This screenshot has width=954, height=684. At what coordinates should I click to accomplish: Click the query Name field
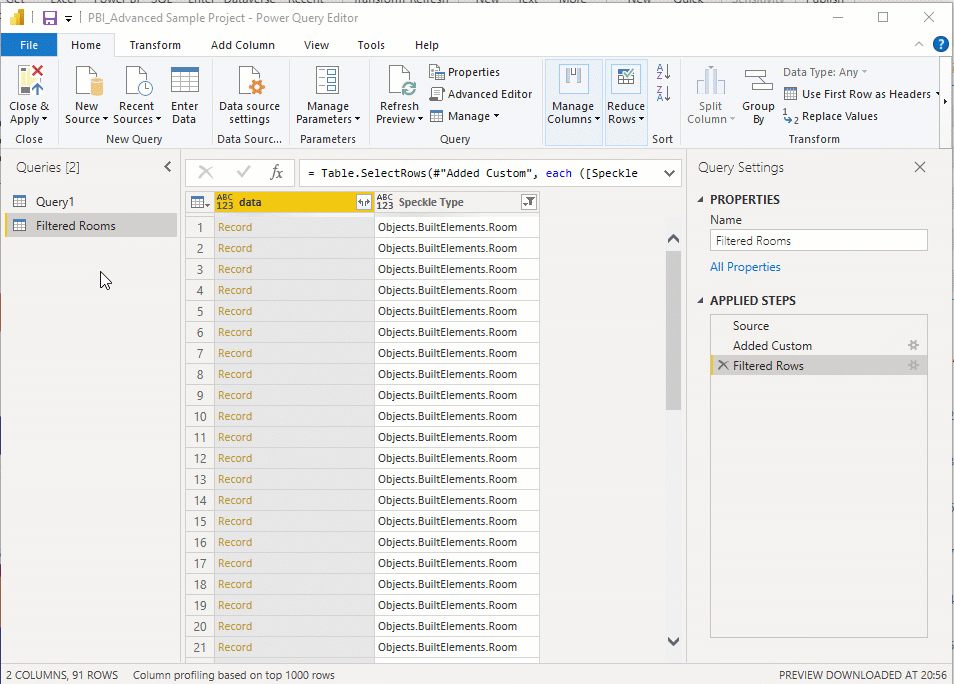(818, 240)
